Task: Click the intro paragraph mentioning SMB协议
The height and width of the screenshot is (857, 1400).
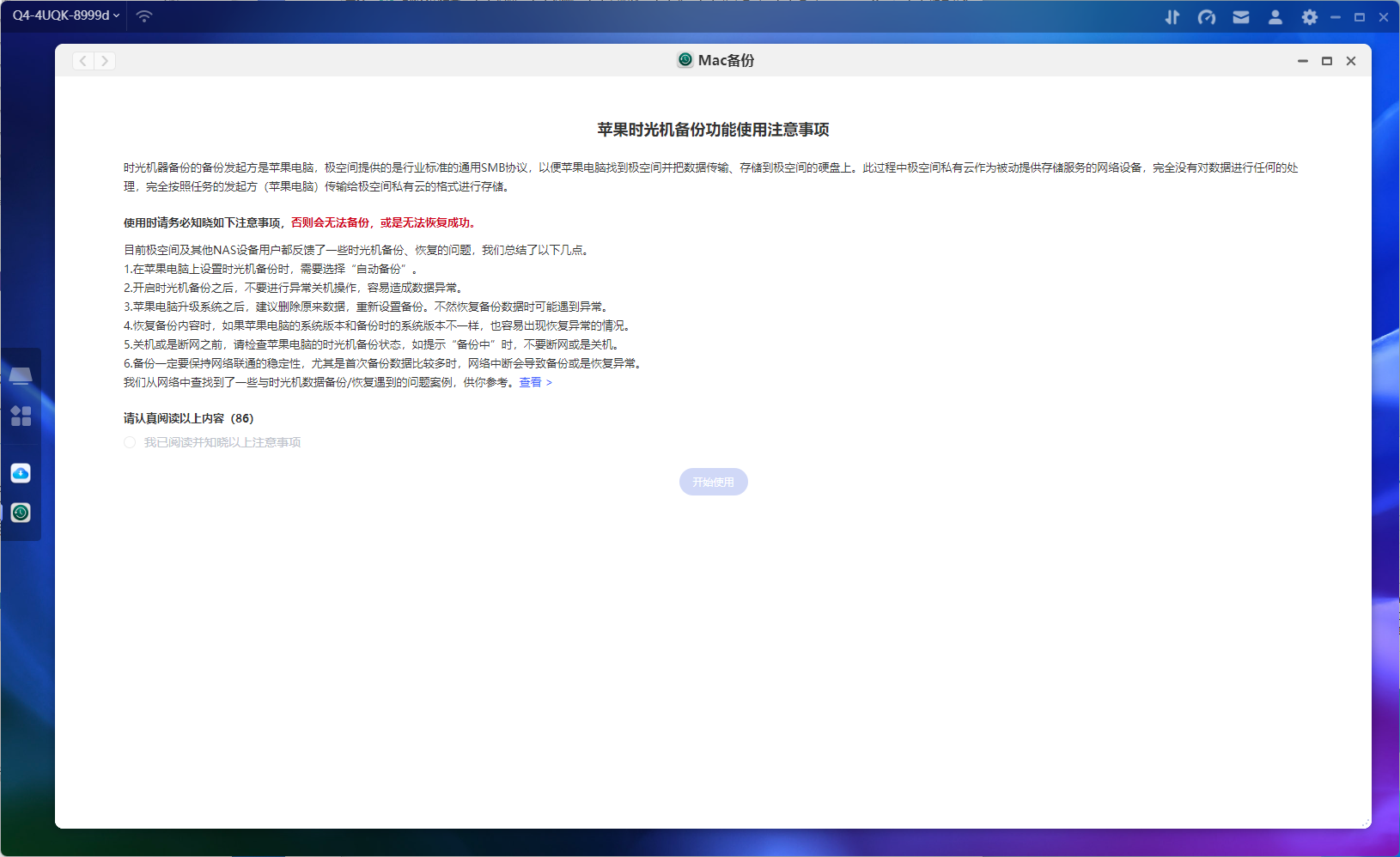Action: tap(711, 177)
